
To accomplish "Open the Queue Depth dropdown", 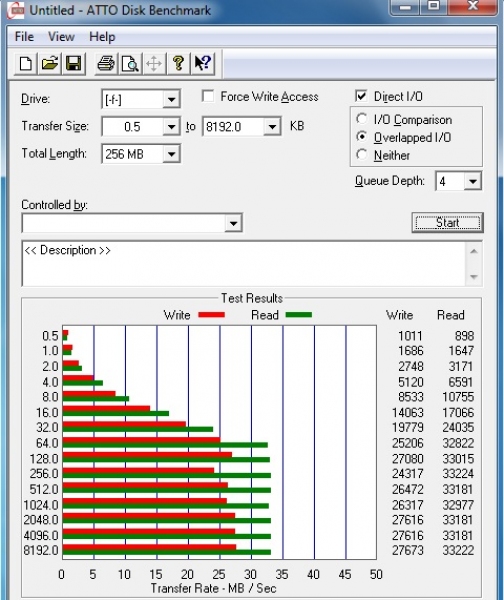I will pyautogui.click(x=473, y=181).
